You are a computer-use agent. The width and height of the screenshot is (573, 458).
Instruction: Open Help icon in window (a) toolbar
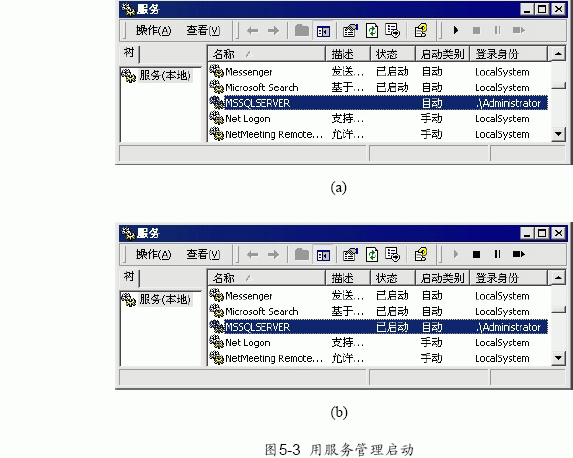(421, 31)
